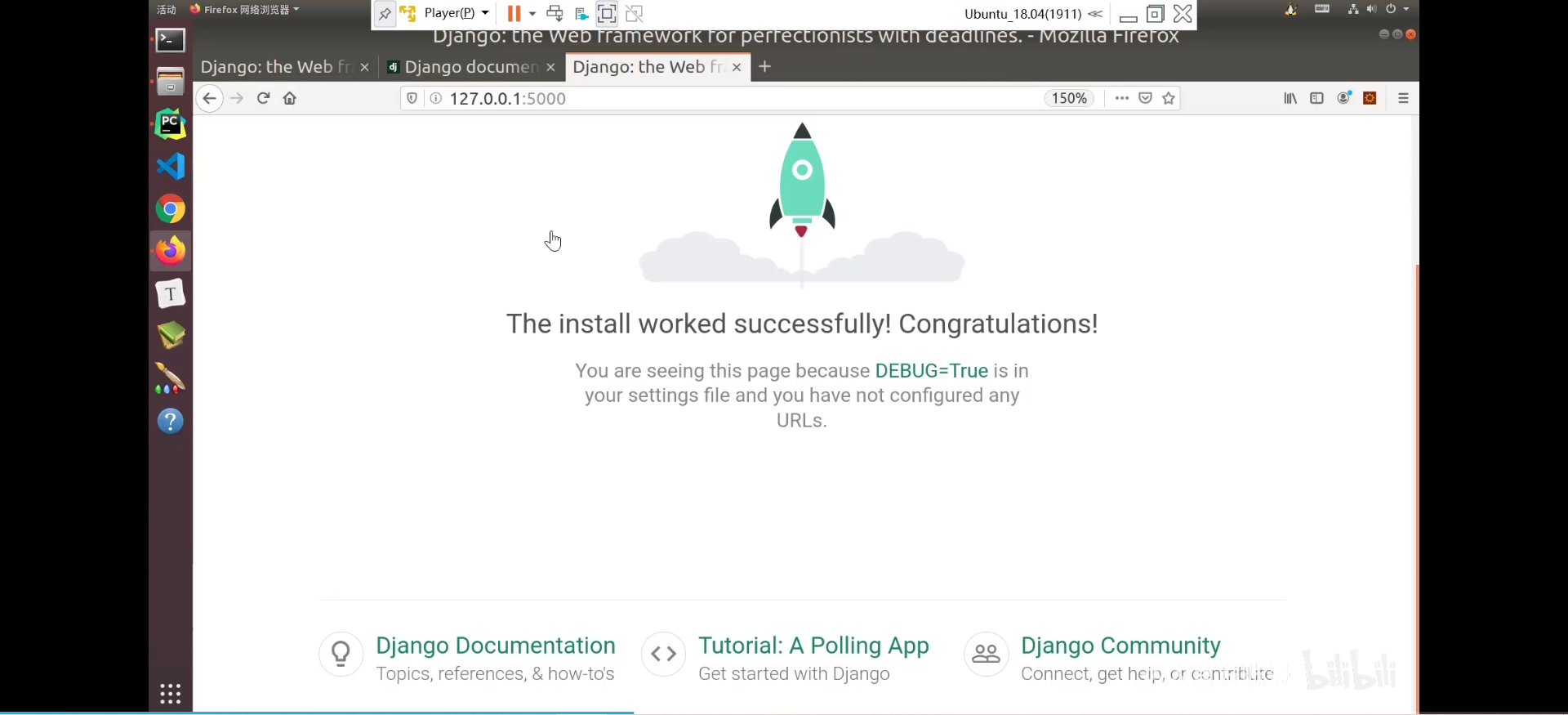Click the page's vertical scrollbar

(x=1416, y=489)
